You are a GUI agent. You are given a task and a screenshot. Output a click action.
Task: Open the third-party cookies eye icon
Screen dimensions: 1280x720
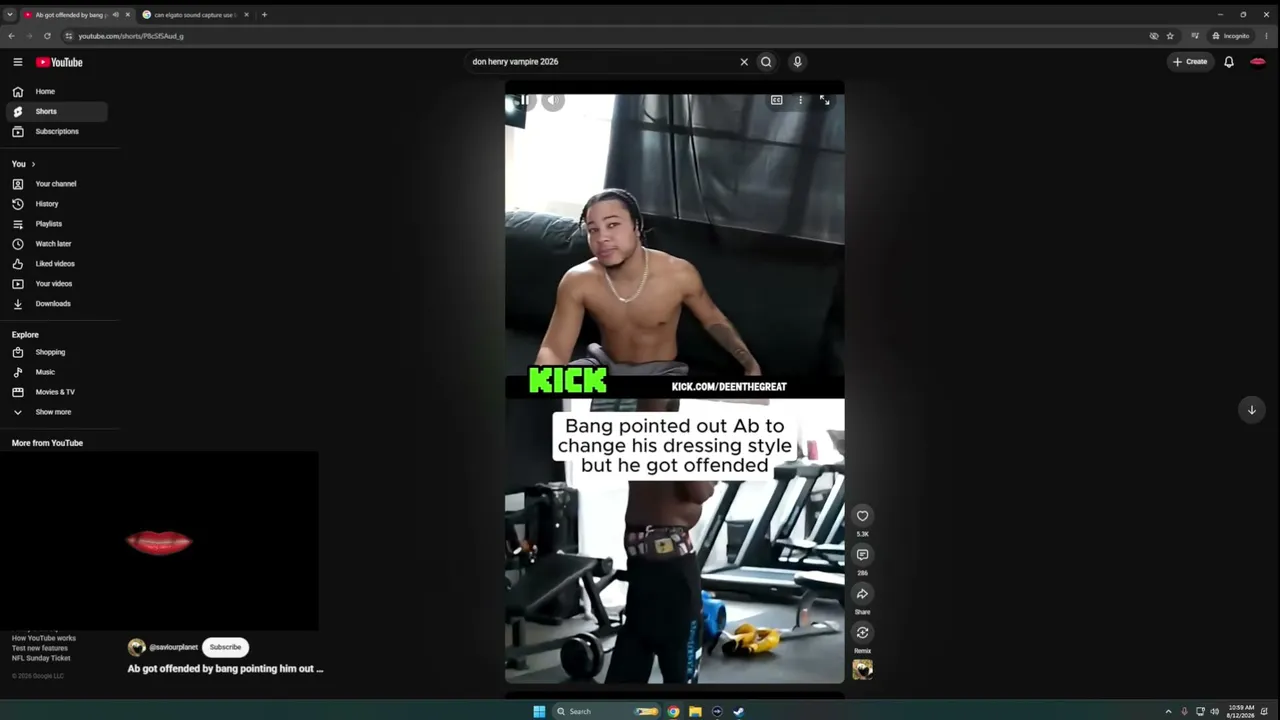coord(1154,36)
